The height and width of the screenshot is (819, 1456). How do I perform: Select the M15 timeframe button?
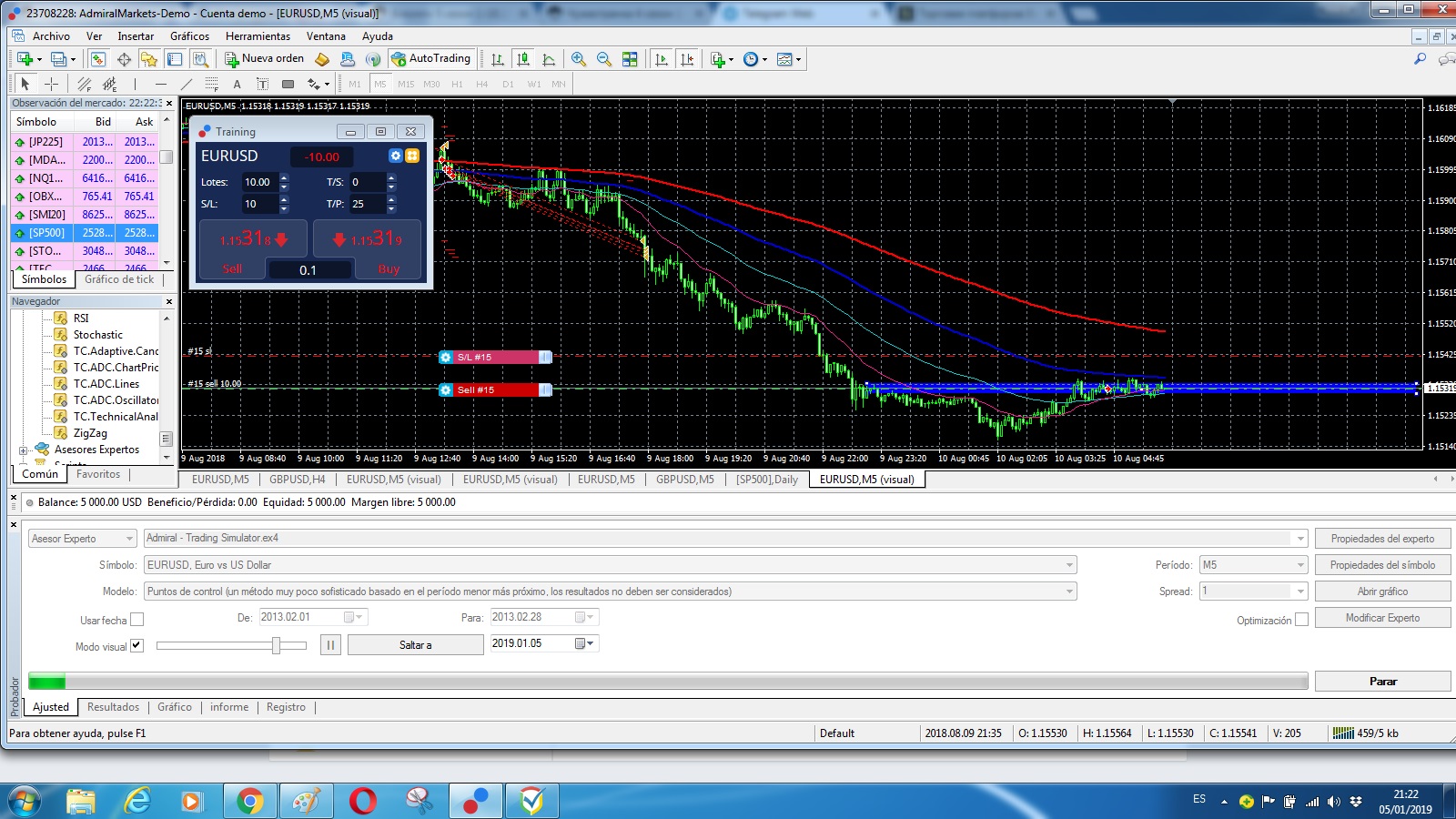click(406, 84)
